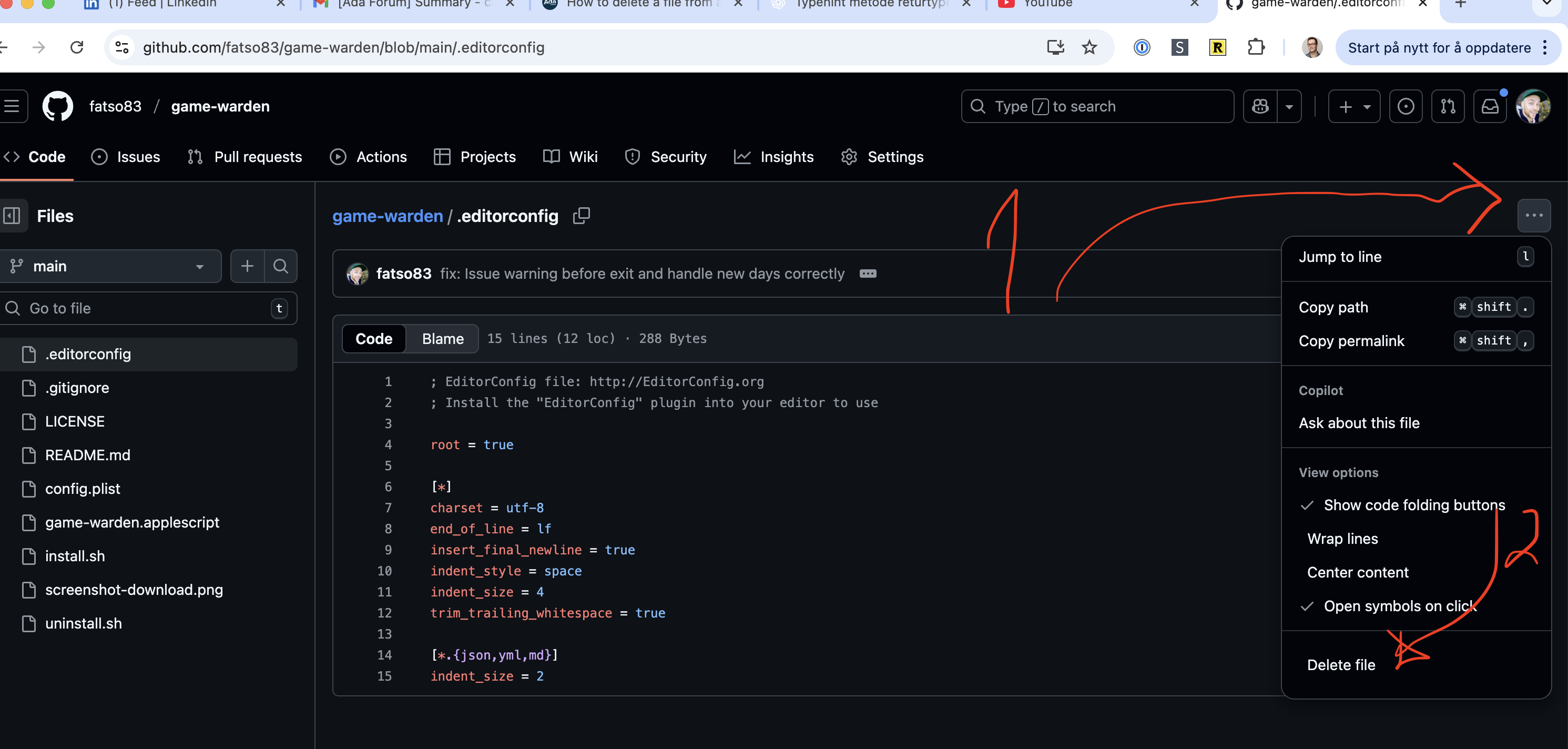Copy file path icon next to .editorconfig

tap(582, 216)
